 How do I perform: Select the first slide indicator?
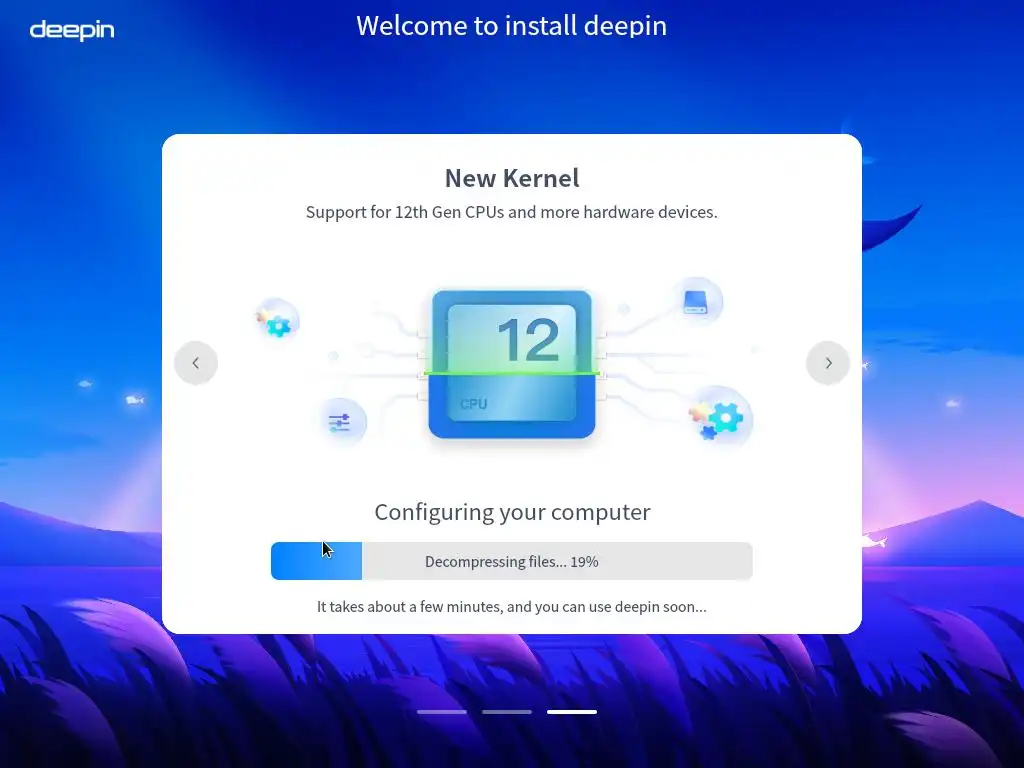[442, 712]
